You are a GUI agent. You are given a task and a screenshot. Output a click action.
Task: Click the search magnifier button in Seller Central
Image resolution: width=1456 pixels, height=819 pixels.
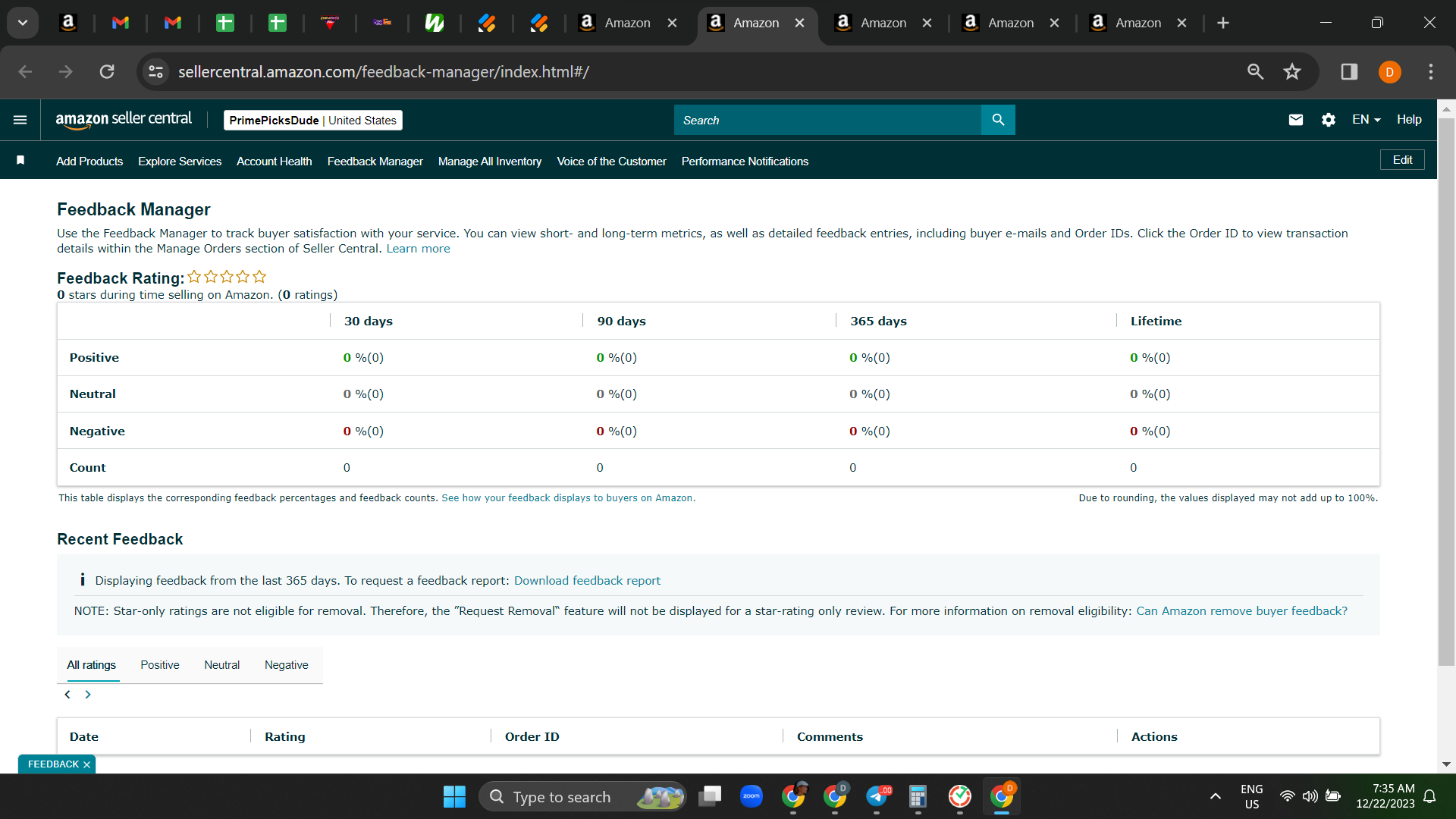(x=998, y=120)
